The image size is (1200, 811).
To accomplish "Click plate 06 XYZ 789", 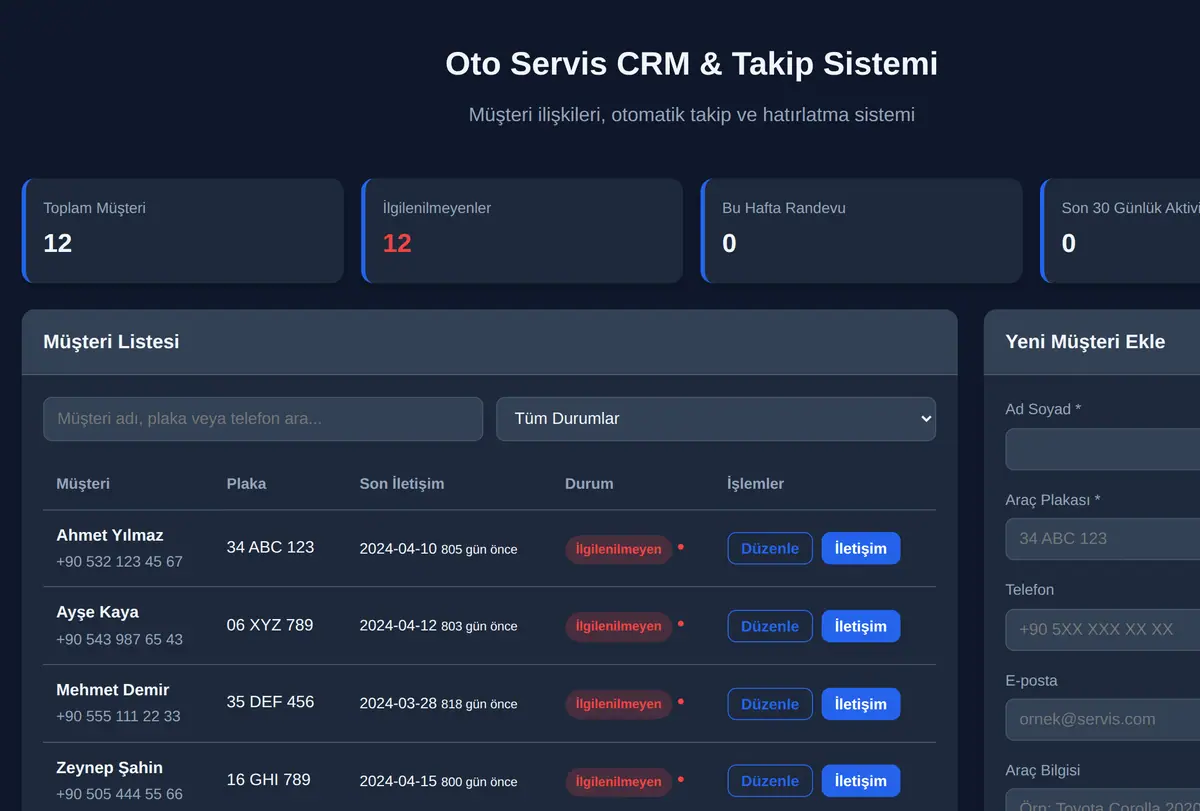I will (x=270, y=625).
